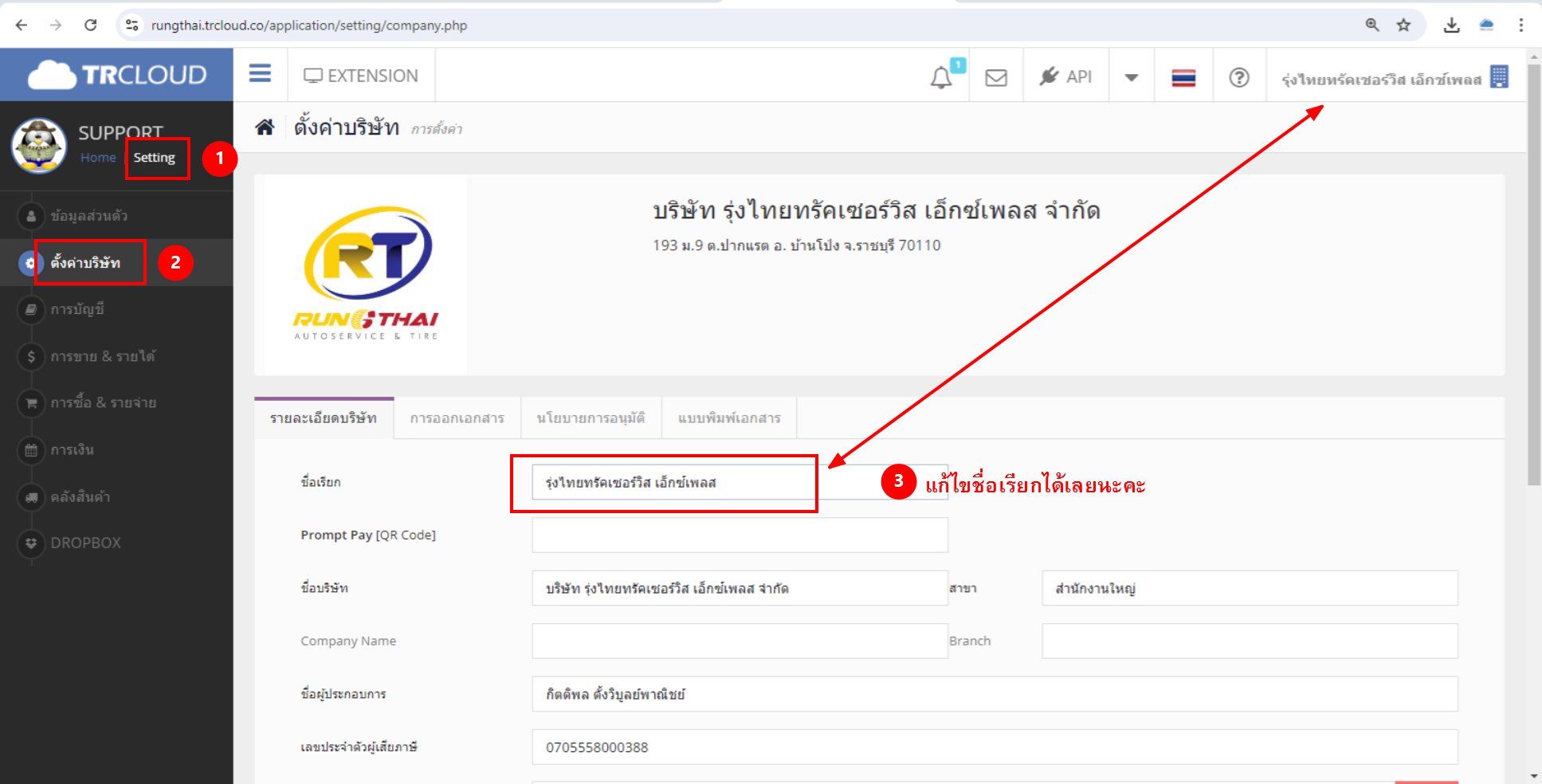Click the ชื่อเรียก input field

[740, 482]
